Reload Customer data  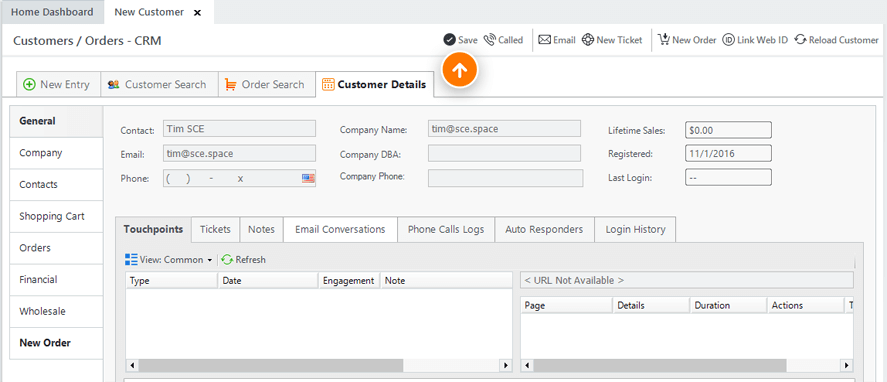point(836,40)
